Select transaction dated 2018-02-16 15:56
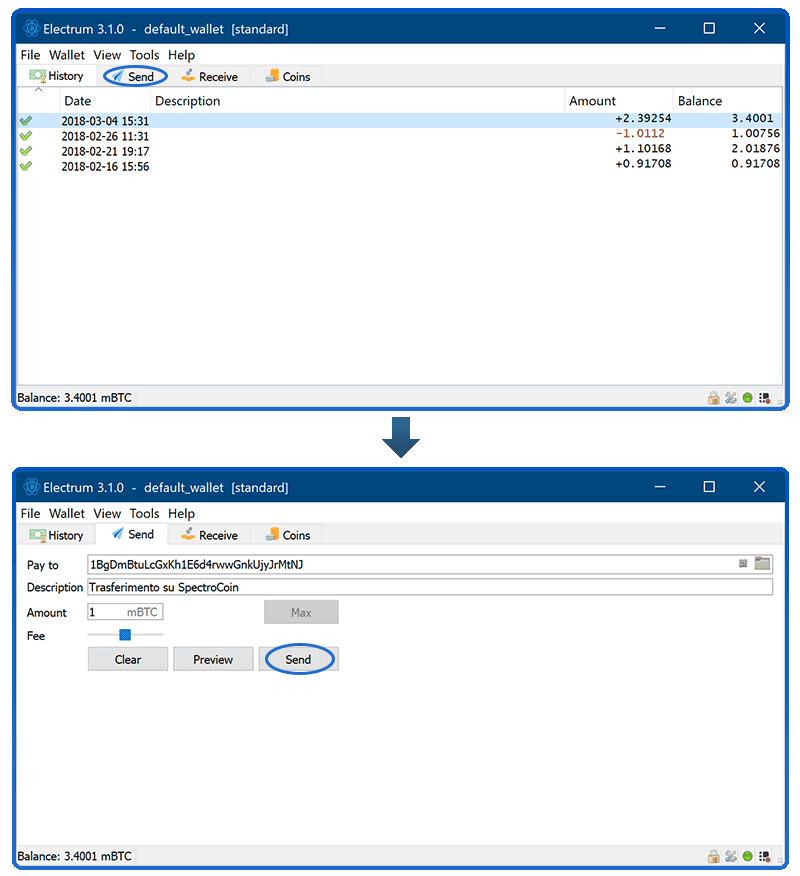Image resolution: width=800 pixels, height=876 pixels. (399, 166)
